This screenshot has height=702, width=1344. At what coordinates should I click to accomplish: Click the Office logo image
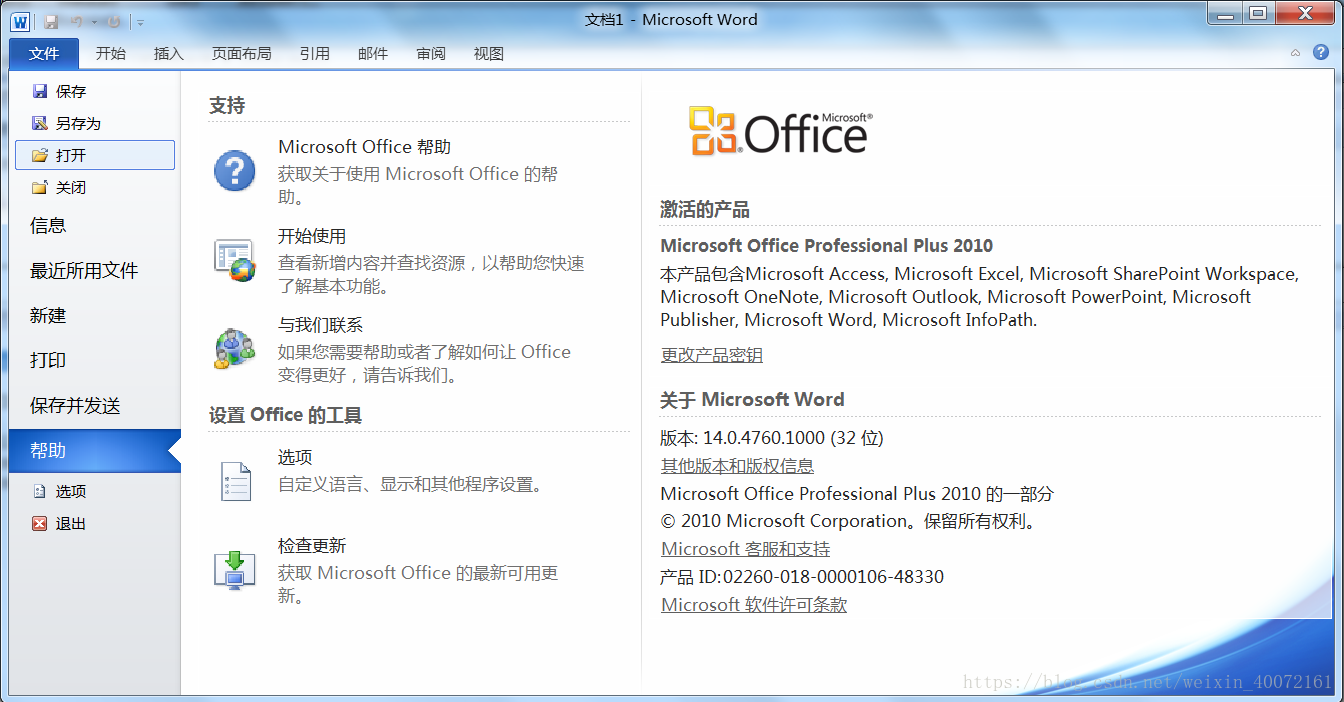coord(780,132)
